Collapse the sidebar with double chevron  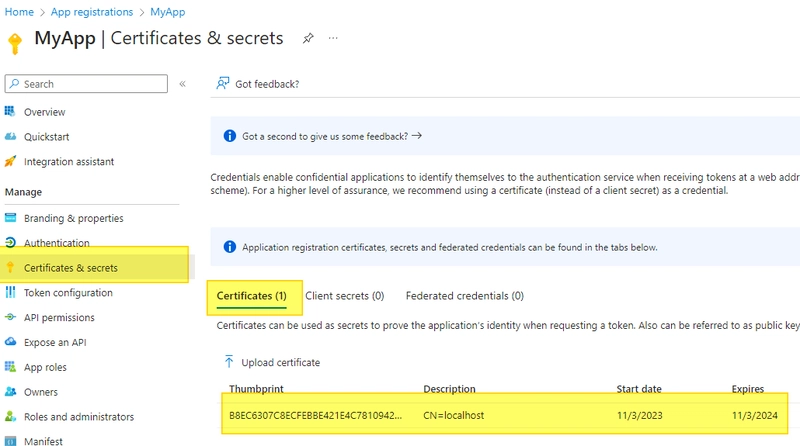182,84
